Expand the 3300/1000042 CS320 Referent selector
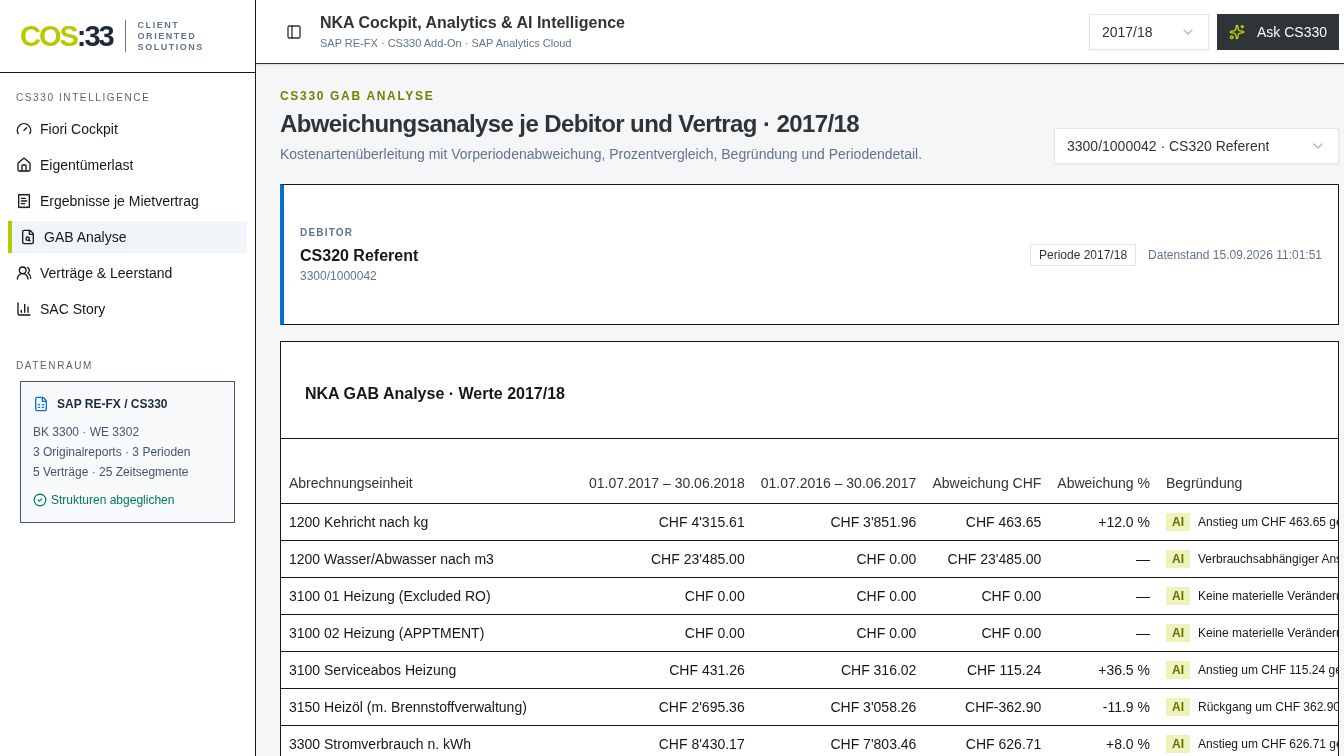 1196,146
